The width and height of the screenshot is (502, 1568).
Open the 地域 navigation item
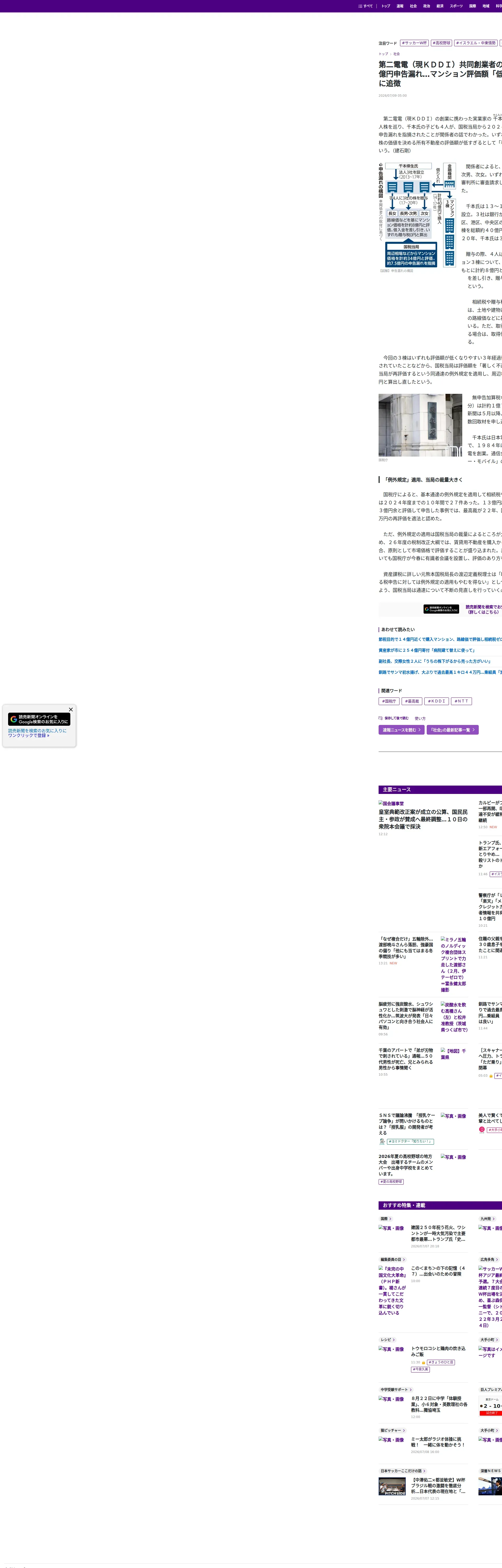pos(486,6)
